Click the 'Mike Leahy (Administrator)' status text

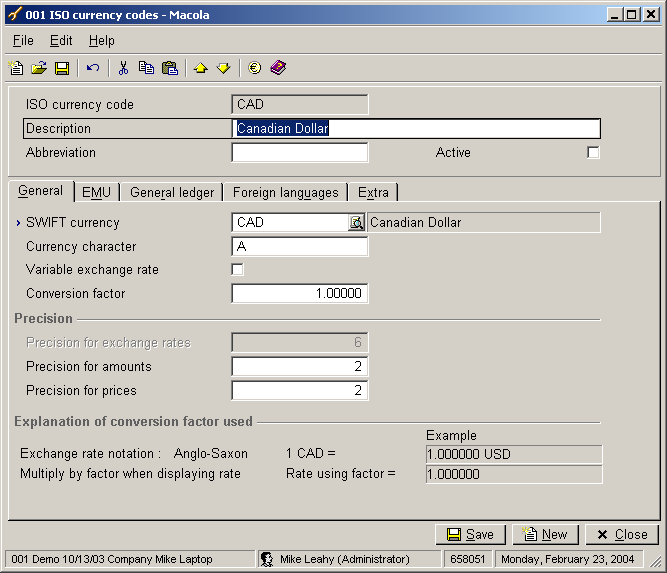click(x=345, y=559)
